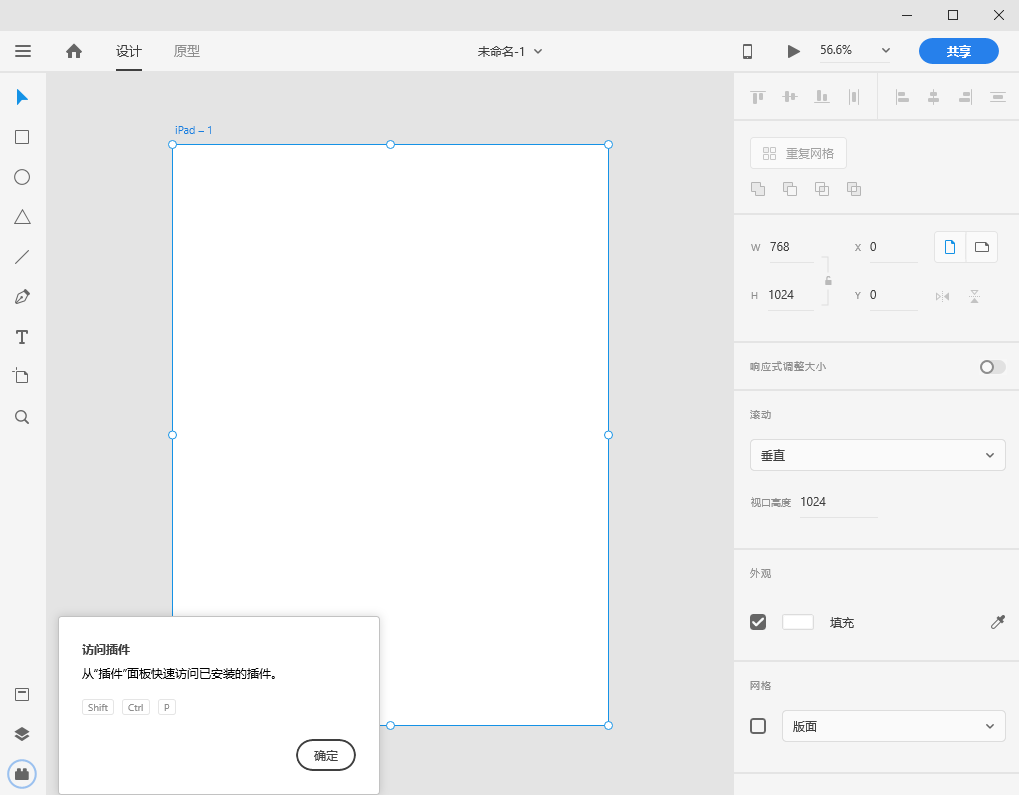Switch to the 原型 tab
Image resolution: width=1019 pixels, height=795 pixels.
(x=187, y=51)
